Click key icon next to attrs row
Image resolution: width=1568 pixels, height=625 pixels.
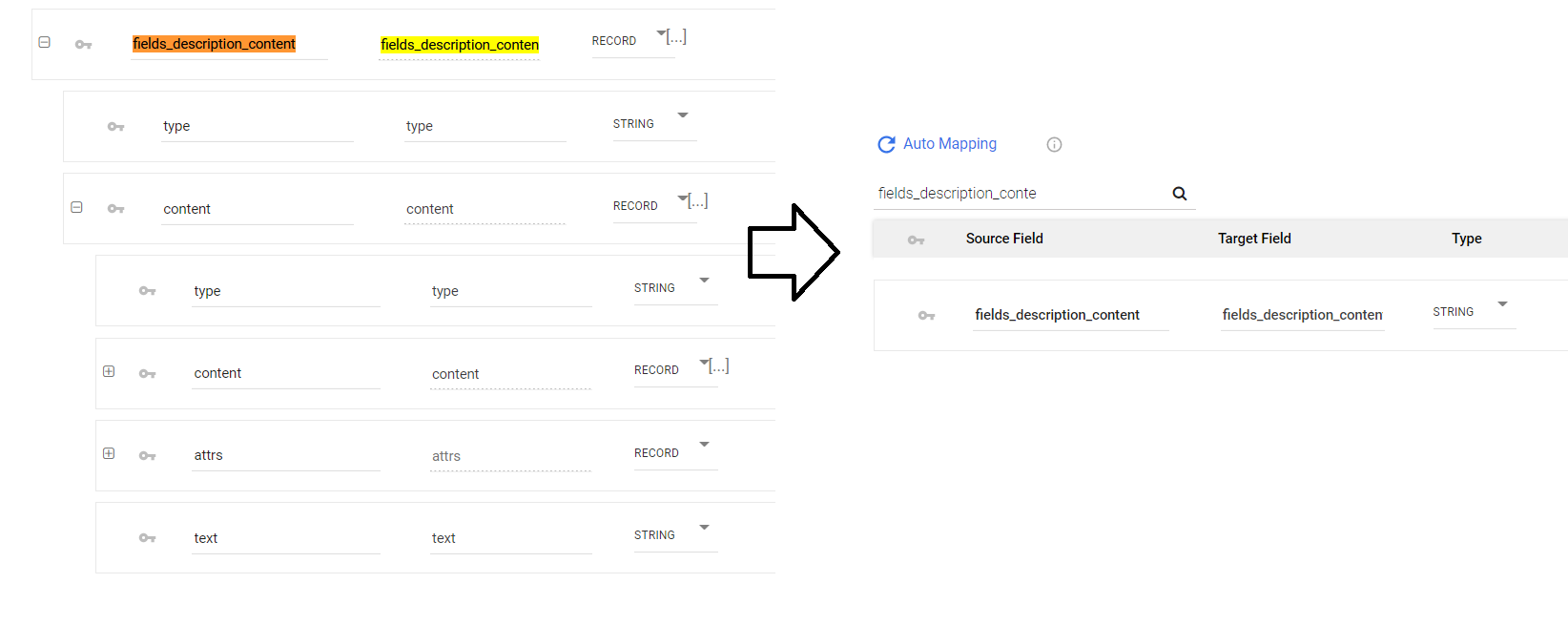pyautogui.click(x=147, y=456)
